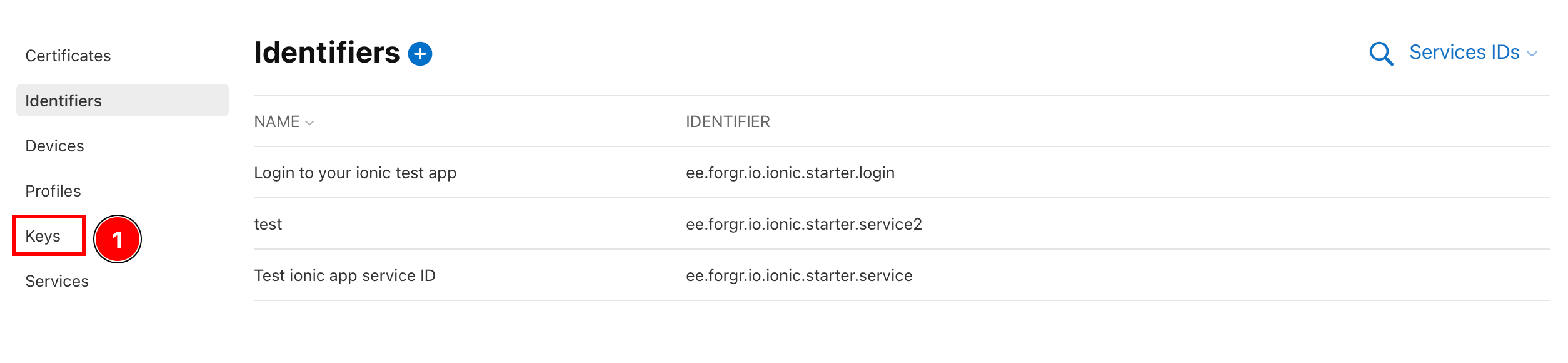Click the Services IDs dropdown chevron
This screenshot has height=363, width=1568.
point(1532,54)
